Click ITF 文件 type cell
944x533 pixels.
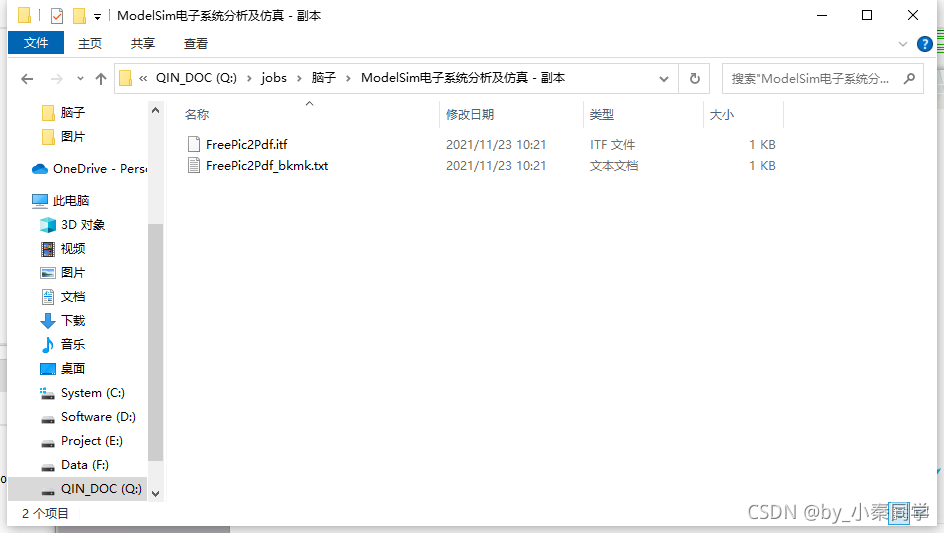(x=612, y=145)
